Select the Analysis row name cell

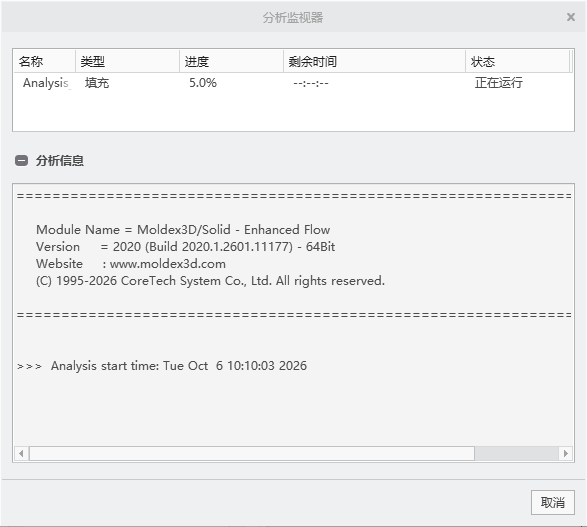coord(46,83)
